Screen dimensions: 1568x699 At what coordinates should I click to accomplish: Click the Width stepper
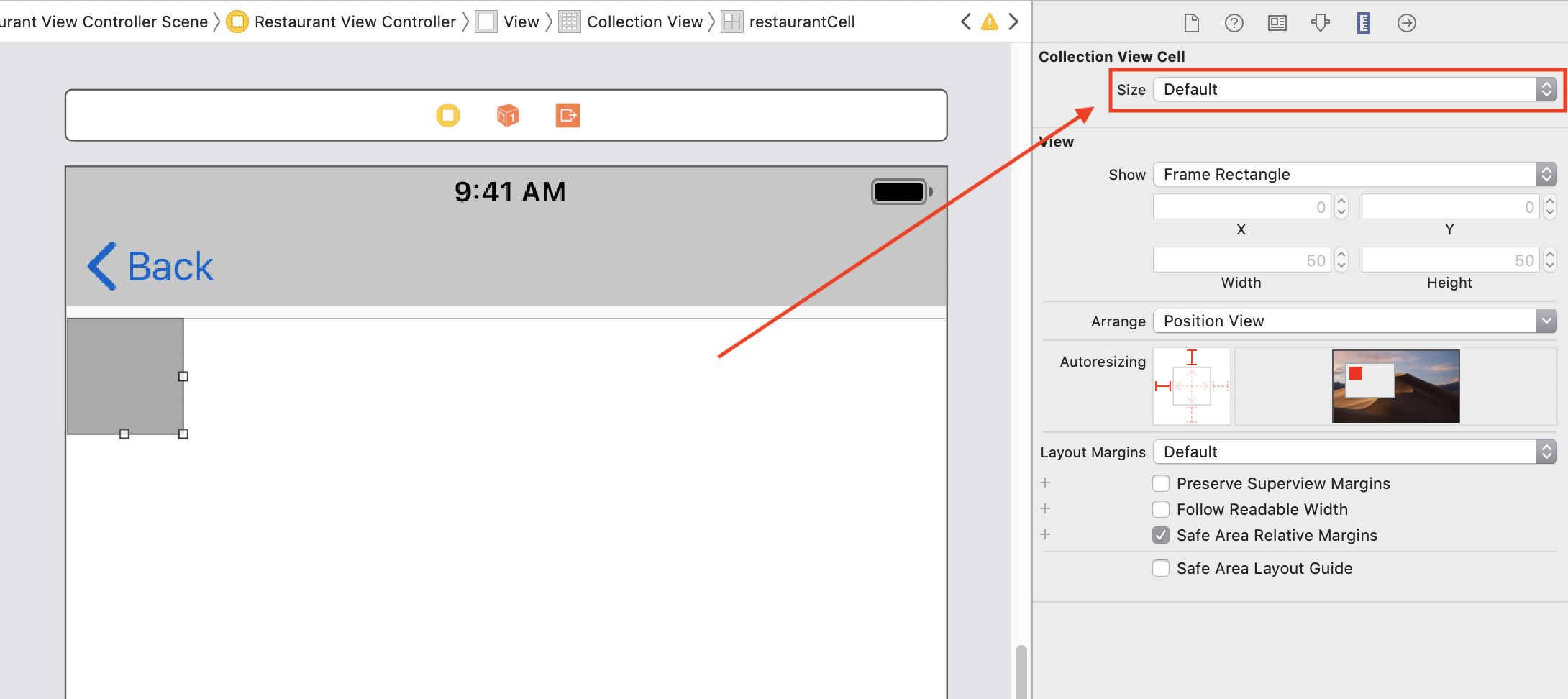click(x=1341, y=260)
